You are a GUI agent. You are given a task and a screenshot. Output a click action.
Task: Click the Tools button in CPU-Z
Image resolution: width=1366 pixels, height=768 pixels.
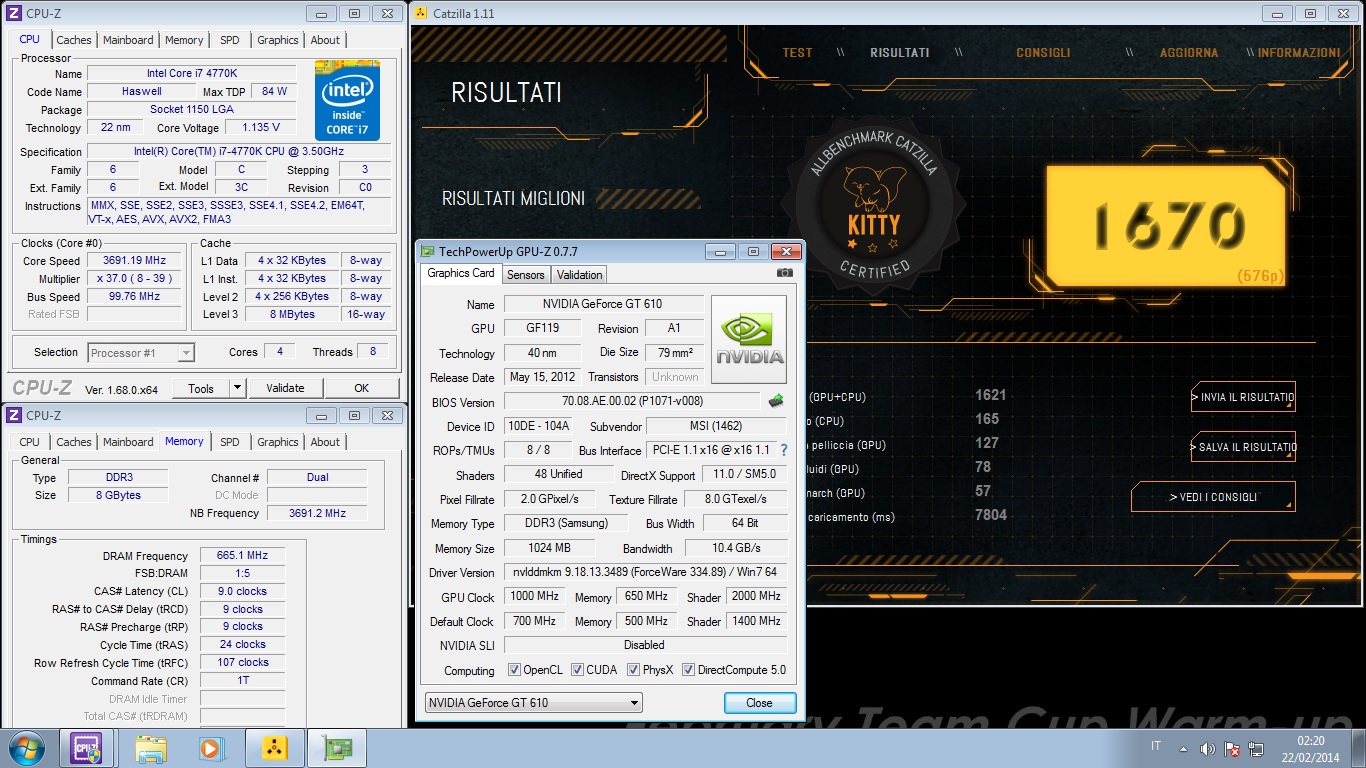tap(201, 388)
